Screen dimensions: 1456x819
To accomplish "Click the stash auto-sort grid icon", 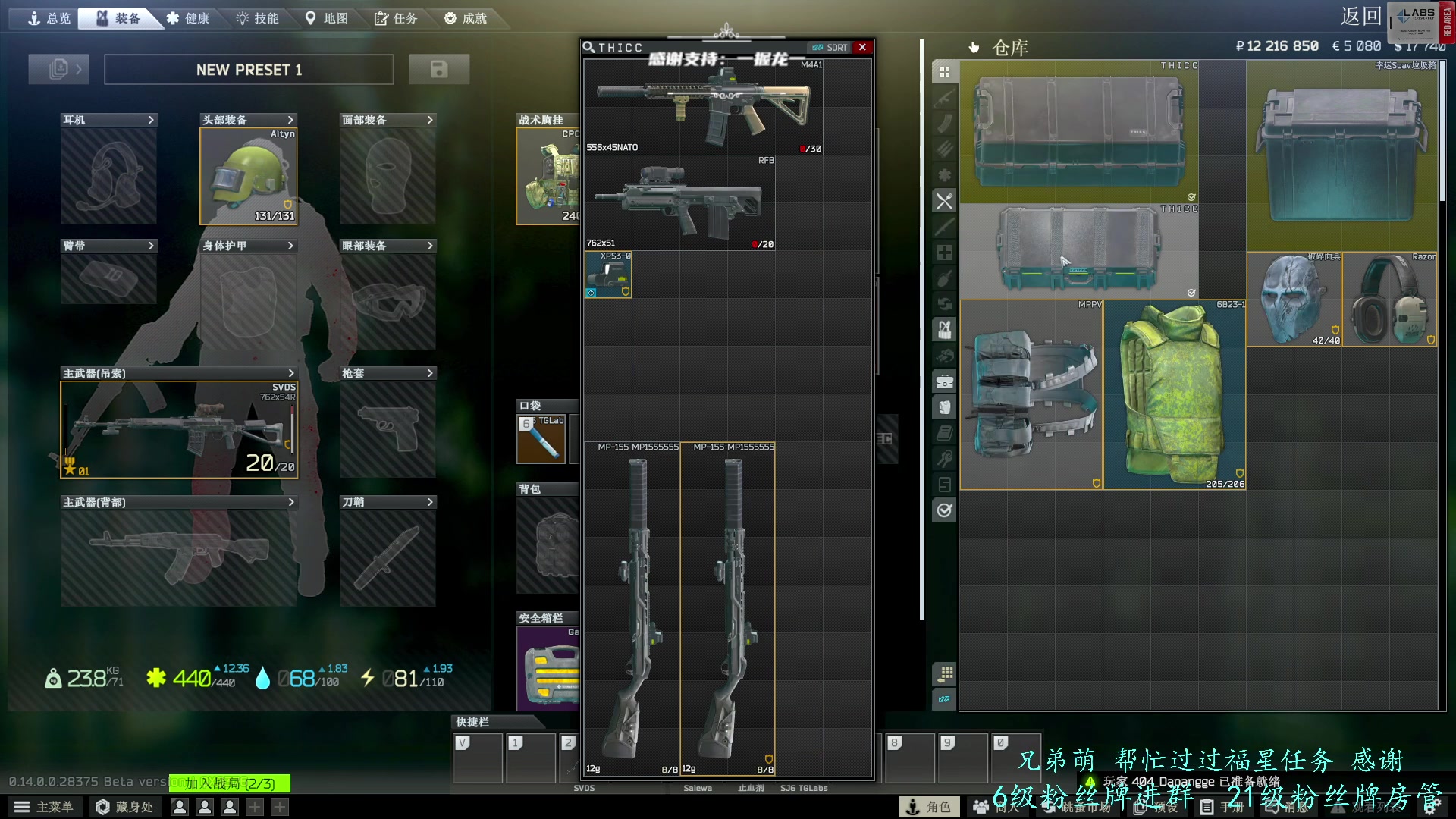I will tap(945, 673).
